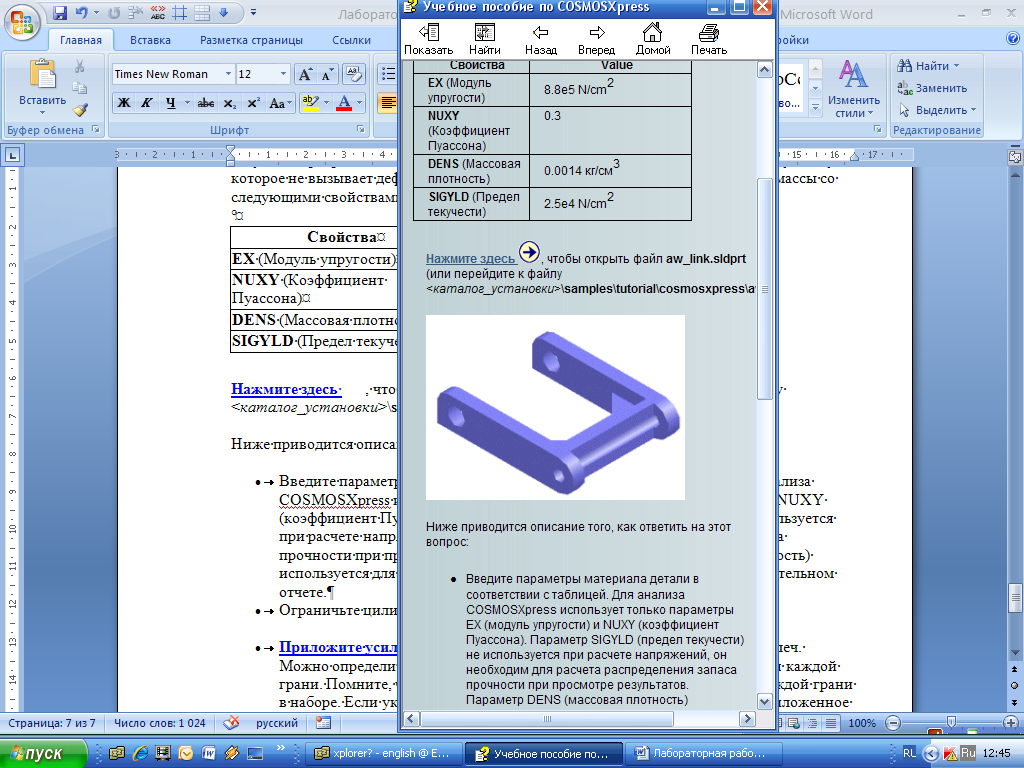Decrease font size with shrink font icon
Screen dimensions: 1024x768
(327, 74)
